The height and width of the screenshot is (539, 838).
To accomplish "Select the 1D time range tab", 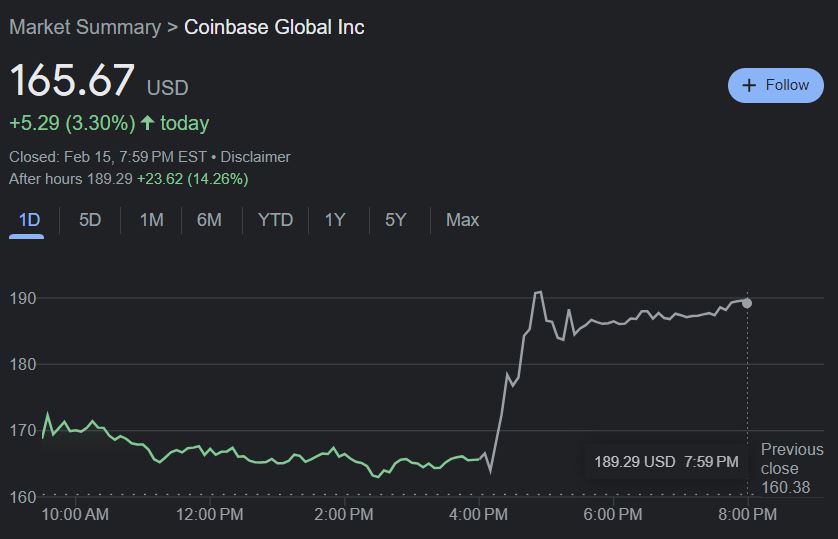I will (x=29, y=220).
